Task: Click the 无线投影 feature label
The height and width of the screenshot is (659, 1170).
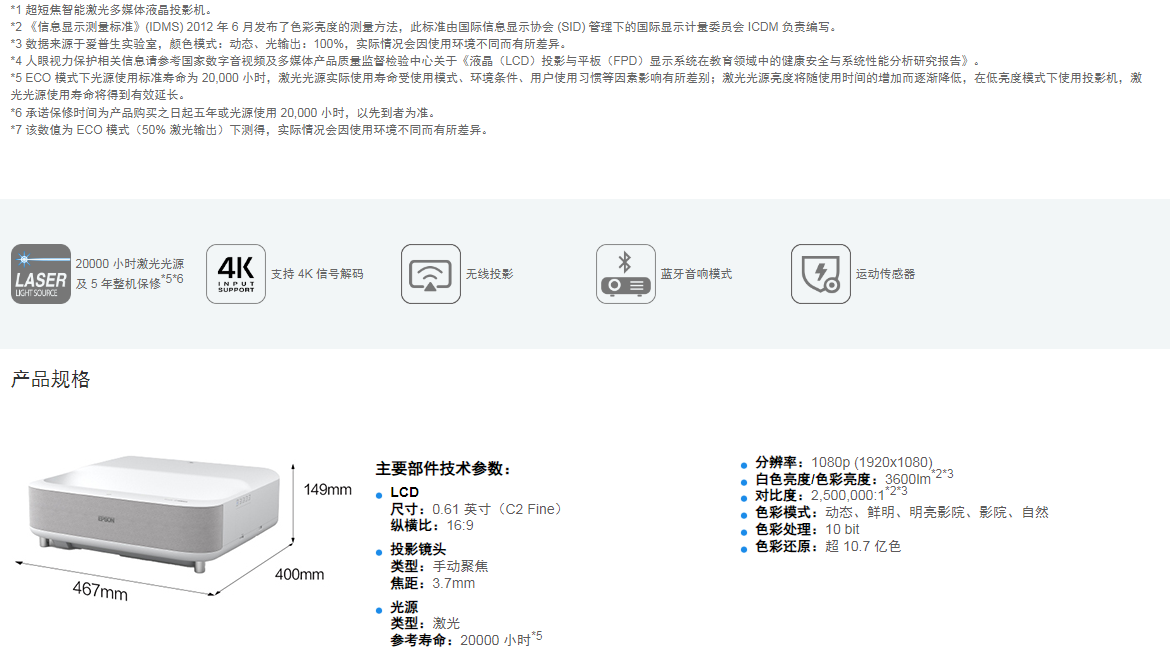Action: click(x=489, y=274)
